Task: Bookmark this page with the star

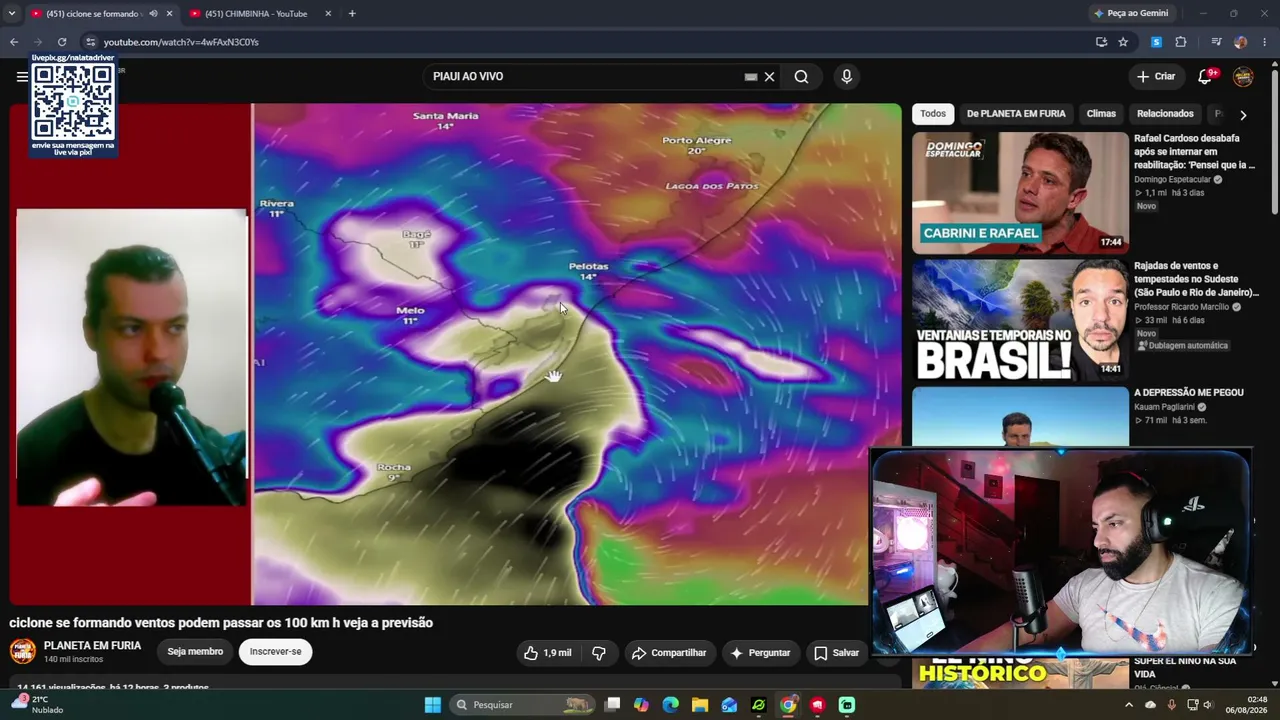Action: pos(1123,42)
